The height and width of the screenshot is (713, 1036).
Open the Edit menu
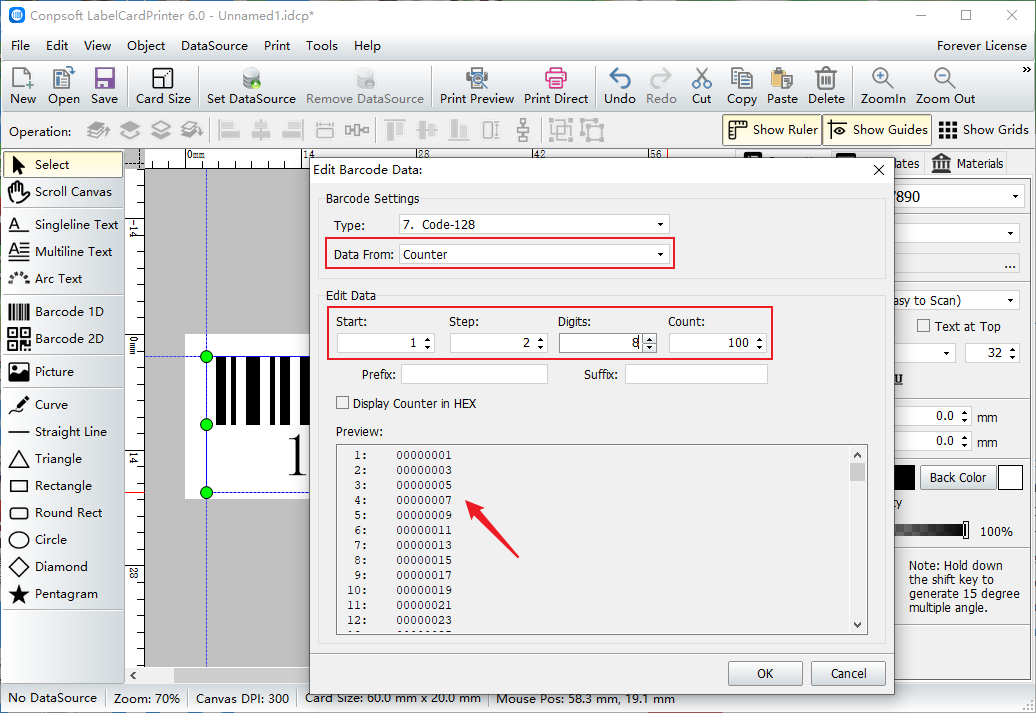[x=57, y=46]
